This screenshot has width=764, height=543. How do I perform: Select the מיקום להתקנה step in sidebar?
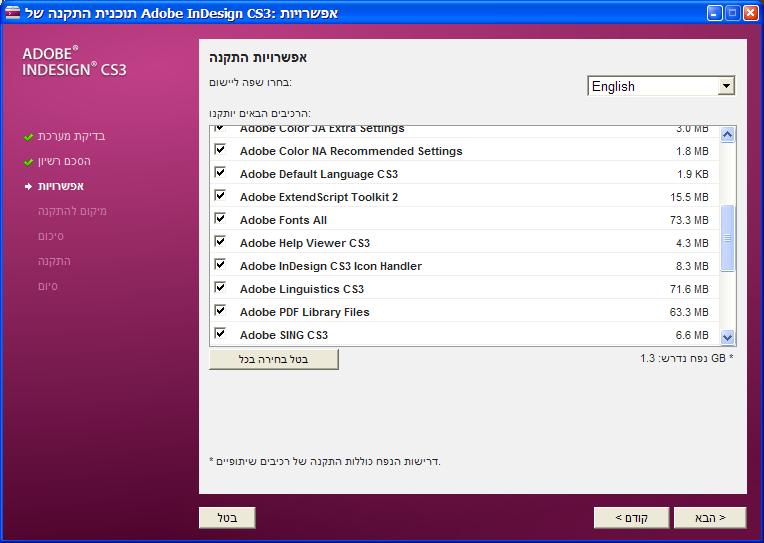pos(72,211)
